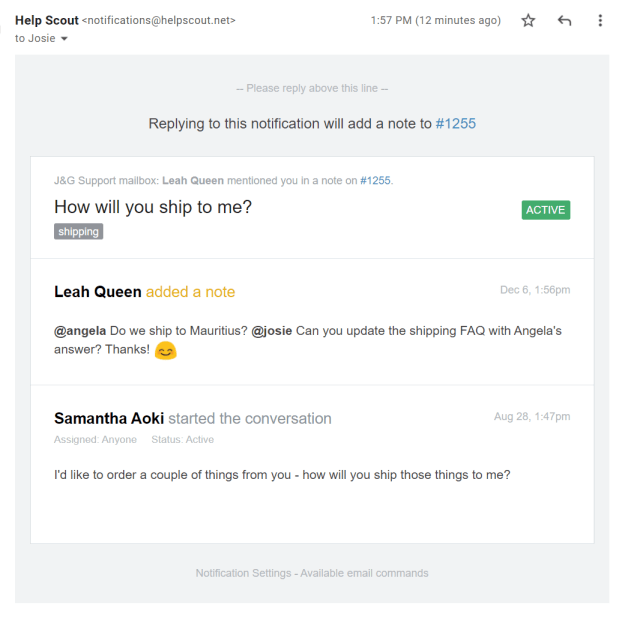
Task: Click the Help Scout sender name
Action: (x=46, y=20)
